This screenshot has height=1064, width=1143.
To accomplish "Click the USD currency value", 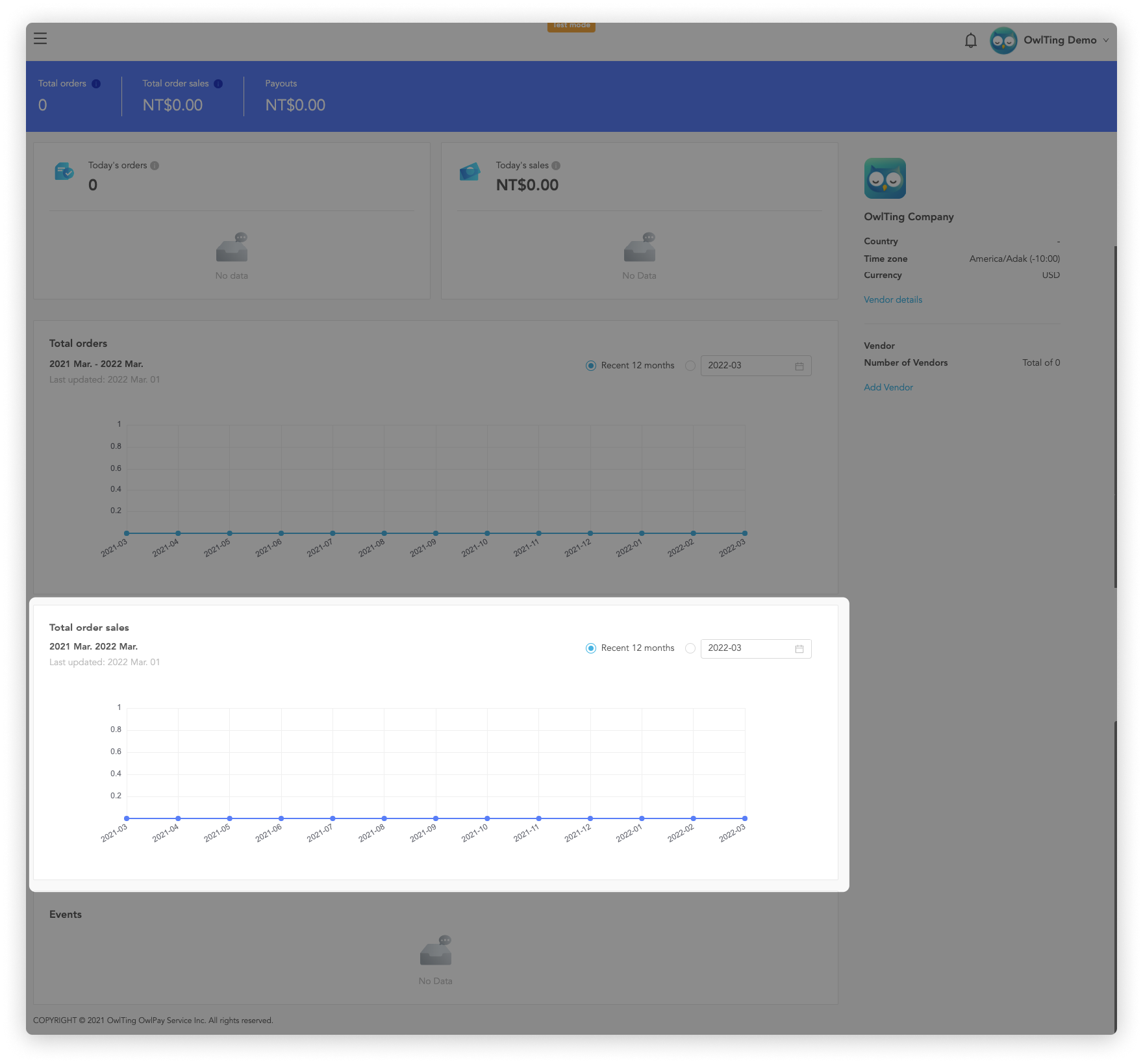I will [1051, 275].
